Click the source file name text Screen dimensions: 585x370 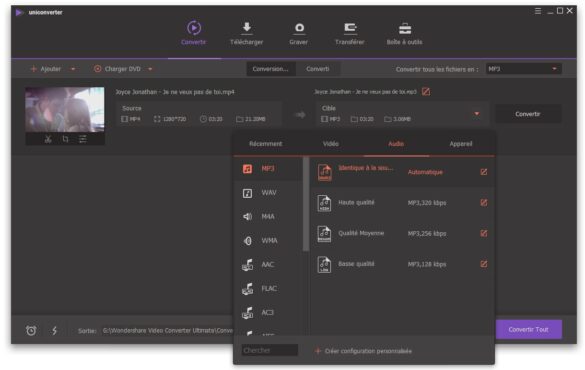click(175, 92)
